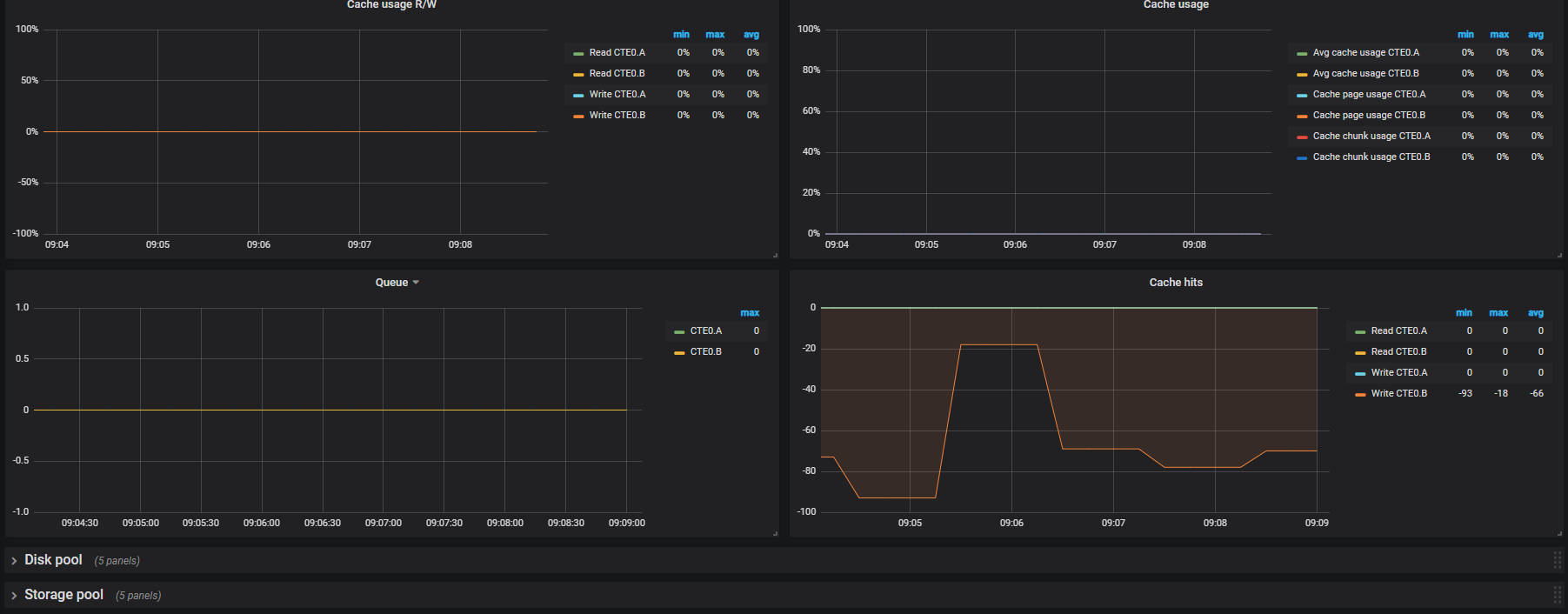Click the (5 panels) label beside Disk pool
Screen dimensions: 1568x614
tap(117, 561)
